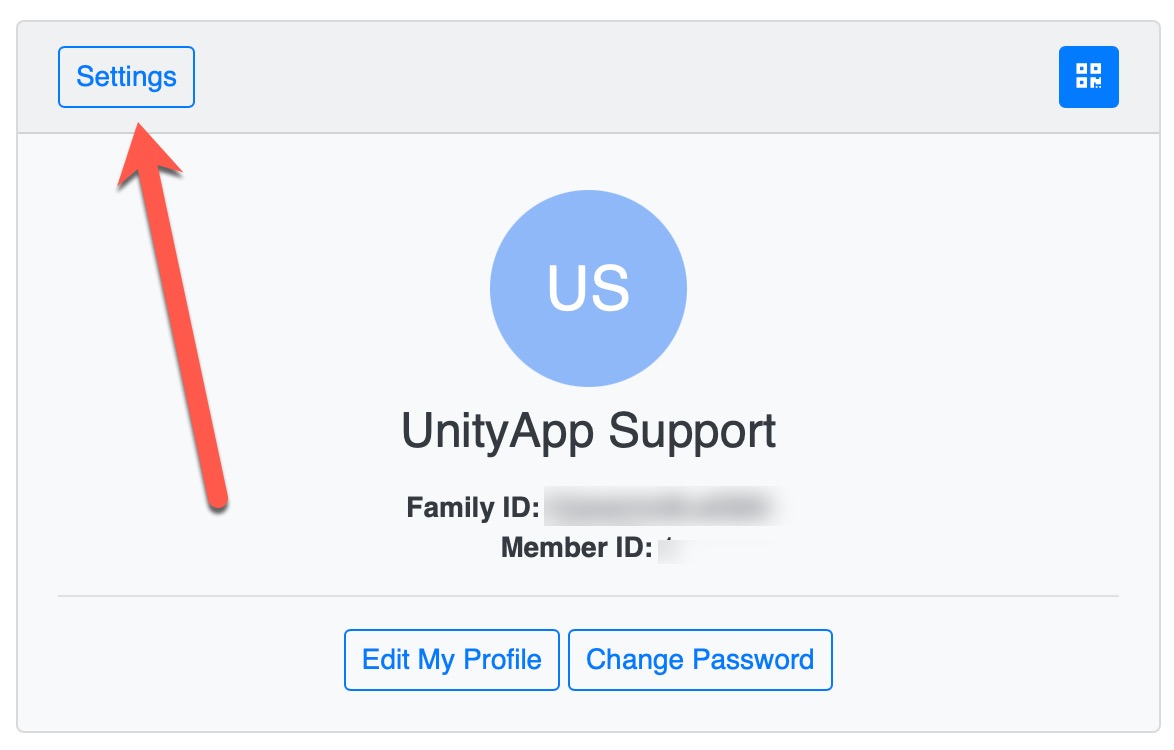Click the word UnityApp in the name
Screen dimensions: 1174x750
[497, 431]
